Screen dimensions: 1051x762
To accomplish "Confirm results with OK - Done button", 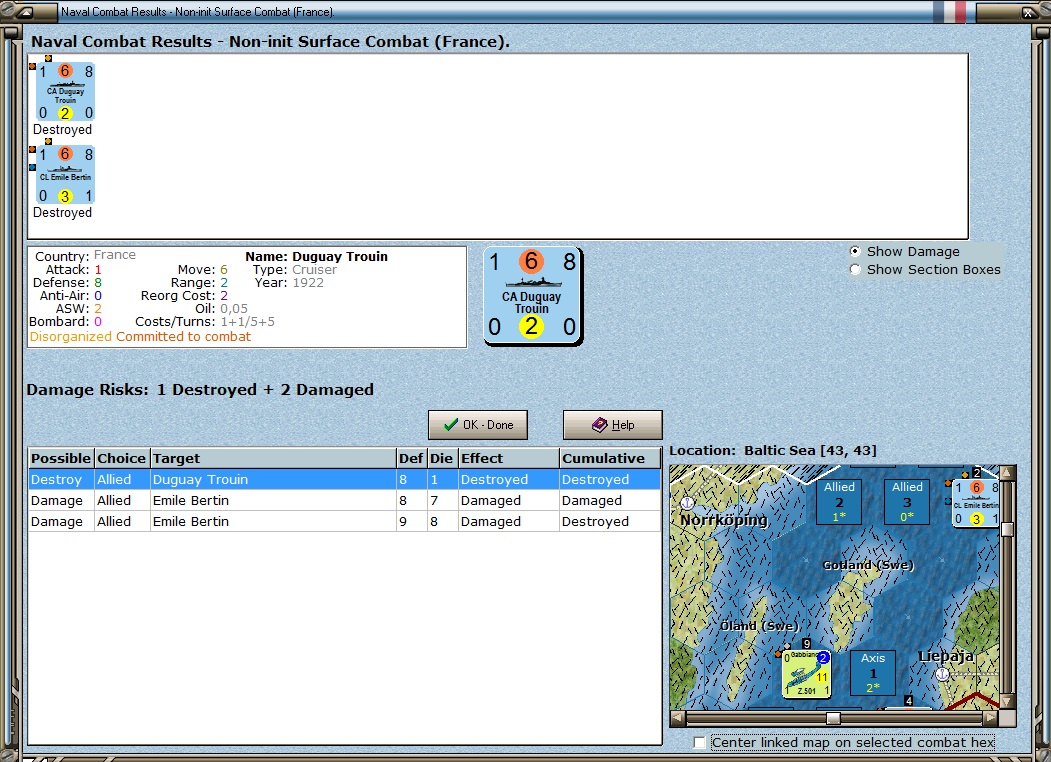I will [x=478, y=425].
